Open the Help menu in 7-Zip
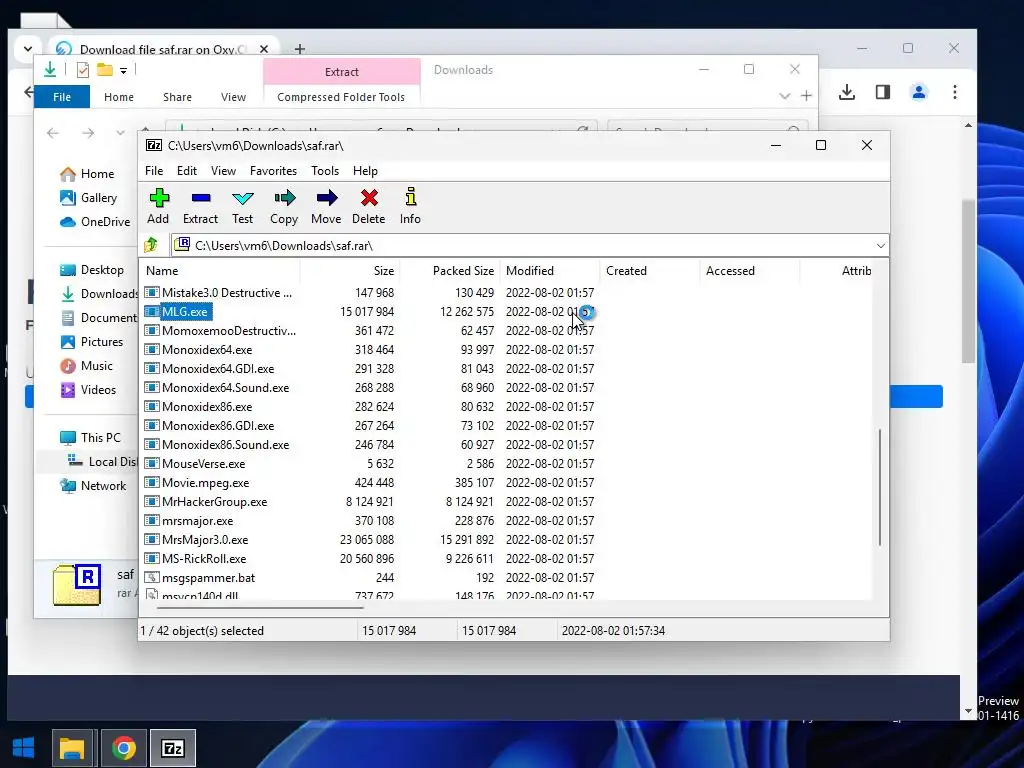Image resolution: width=1024 pixels, height=768 pixels. point(365,170)
